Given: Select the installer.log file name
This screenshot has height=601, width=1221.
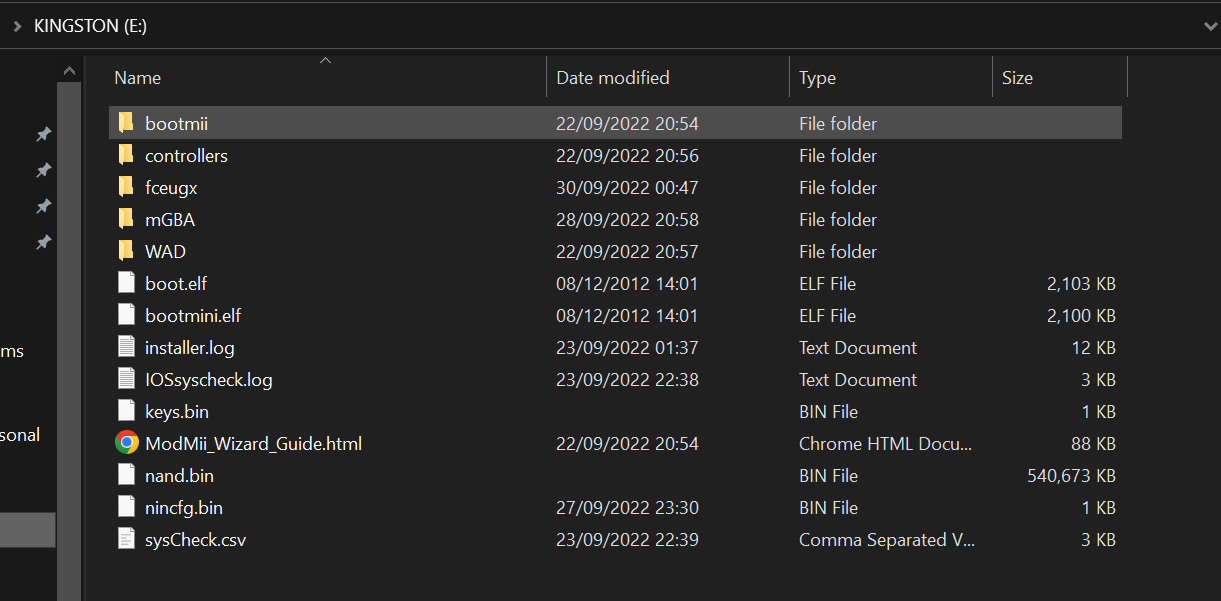Looking at the screenshot, I should 190,348.
